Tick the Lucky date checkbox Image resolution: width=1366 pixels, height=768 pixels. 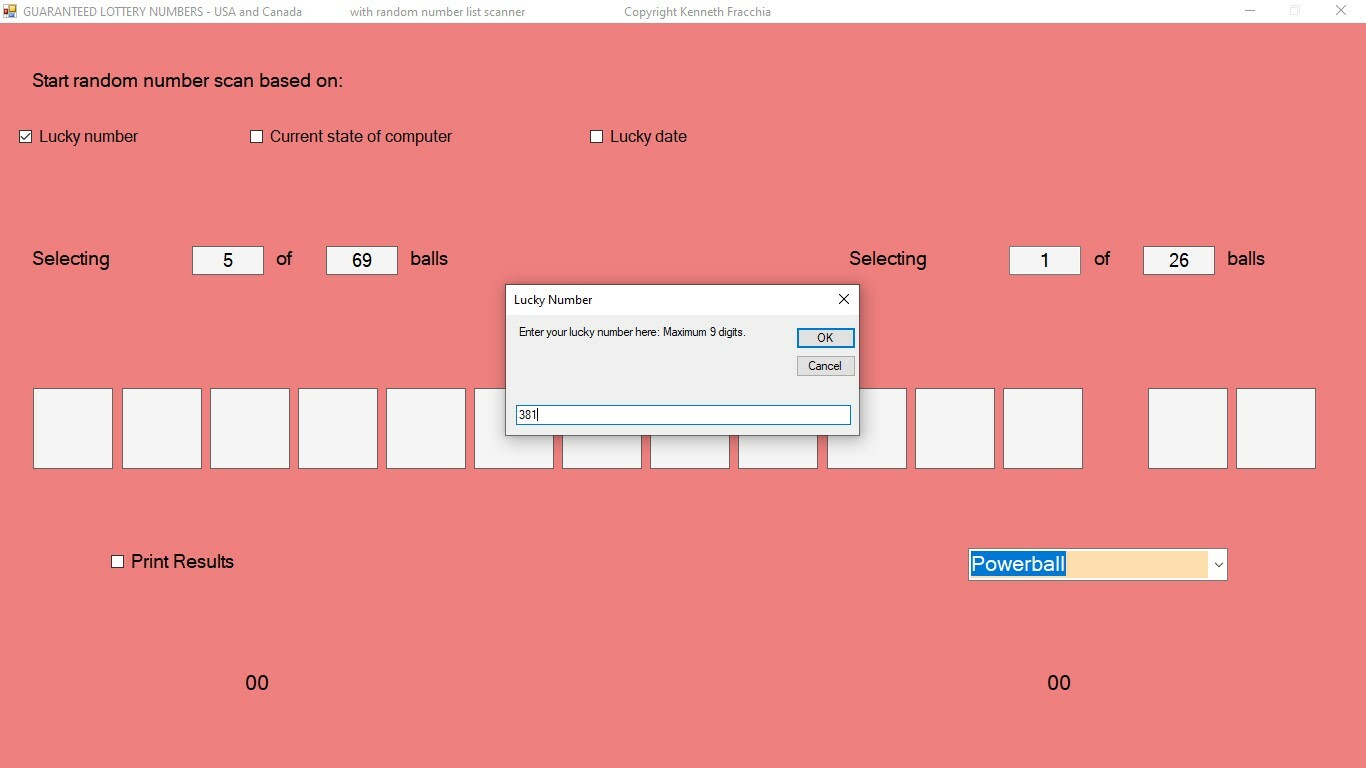click(x=596, y=137)
